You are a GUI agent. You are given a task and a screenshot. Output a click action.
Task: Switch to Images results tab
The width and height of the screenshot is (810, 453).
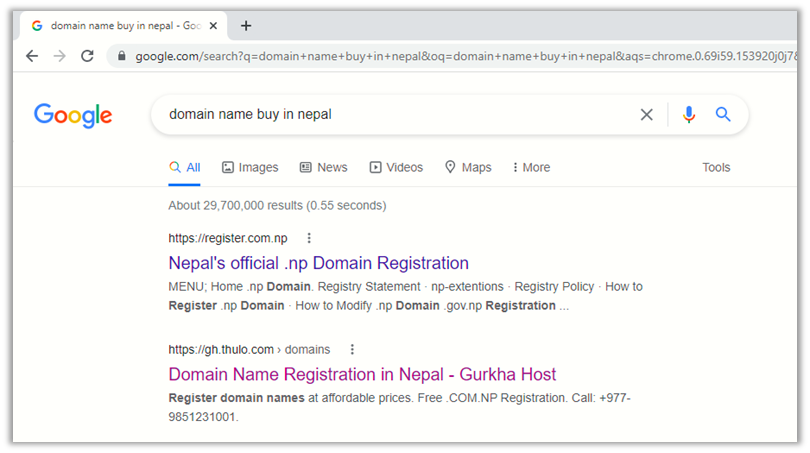point(250,167)
